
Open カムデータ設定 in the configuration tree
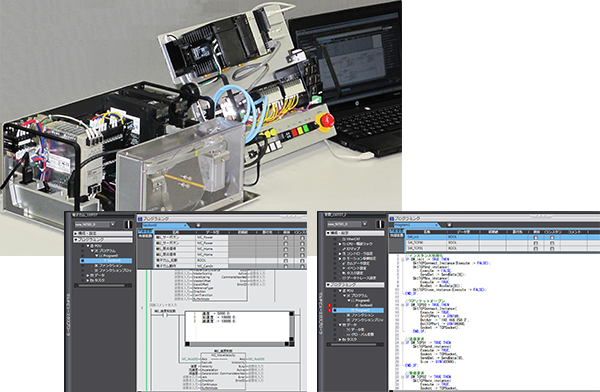[x=355, y=263]
